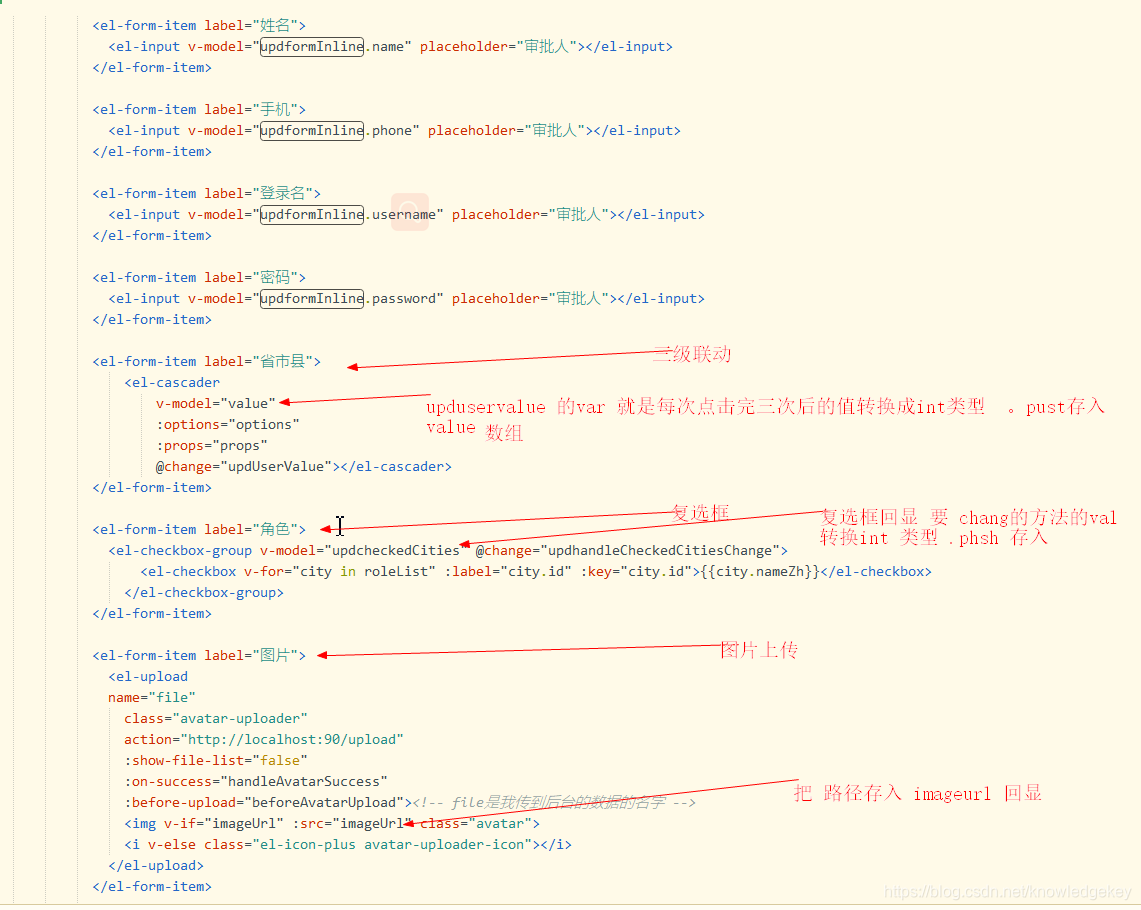
Task: Click the v-model="value" attribute
Action: [x=215, y=404]
